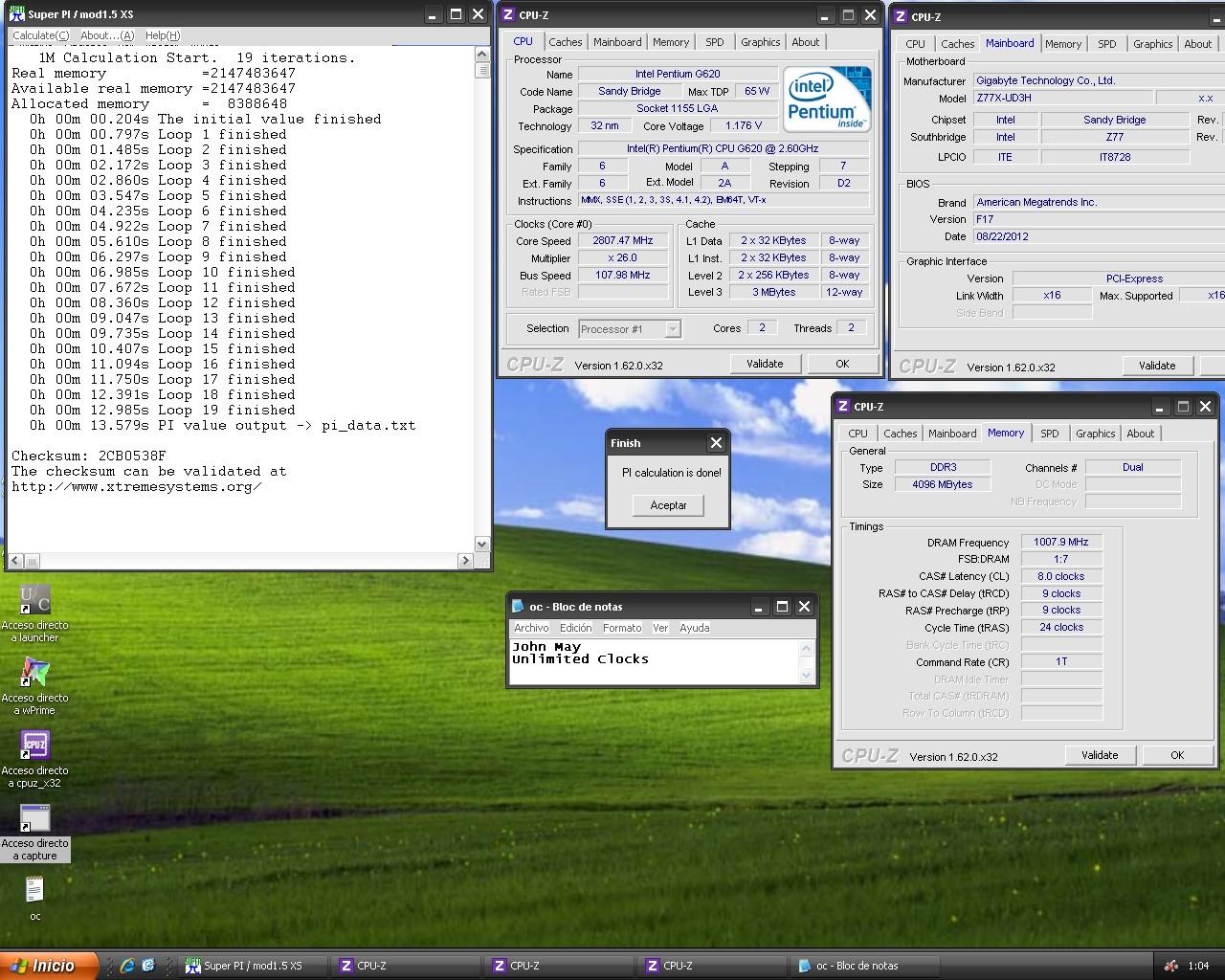Open the first CPU-Z taskbar button

[407, 966]
